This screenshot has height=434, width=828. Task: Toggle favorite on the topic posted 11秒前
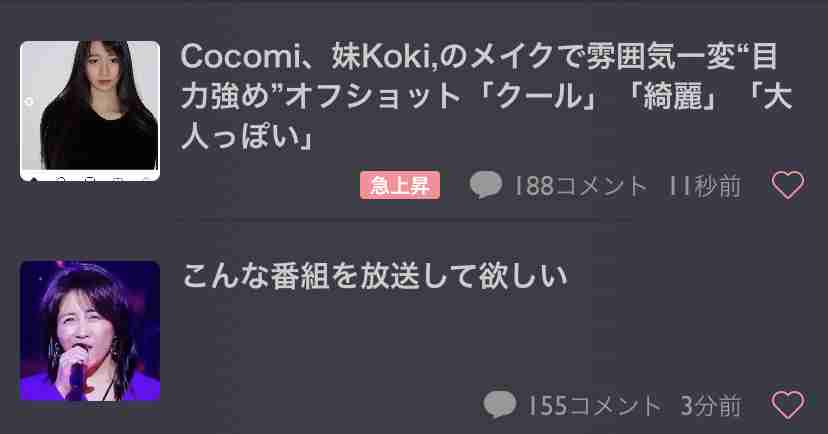click(788, 185)
